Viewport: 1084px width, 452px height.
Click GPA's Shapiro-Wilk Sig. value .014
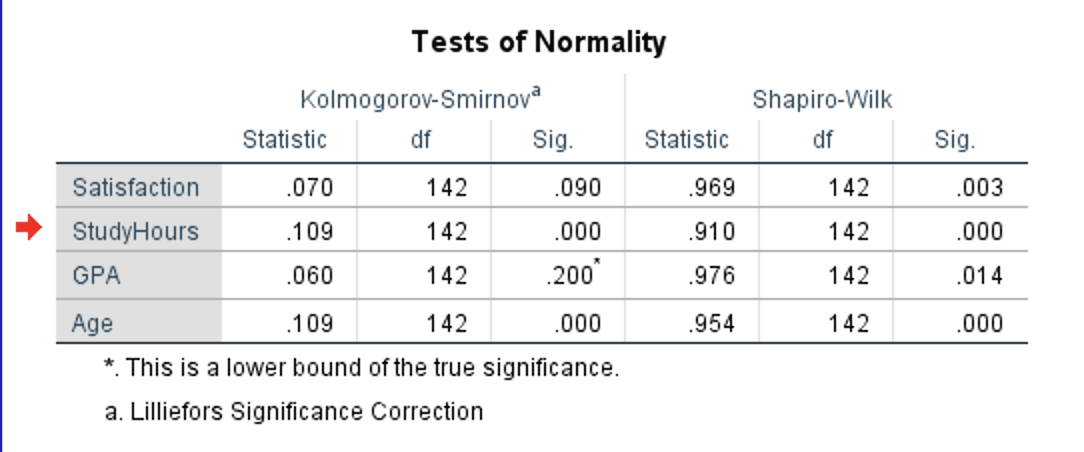(x=979, y=277)
